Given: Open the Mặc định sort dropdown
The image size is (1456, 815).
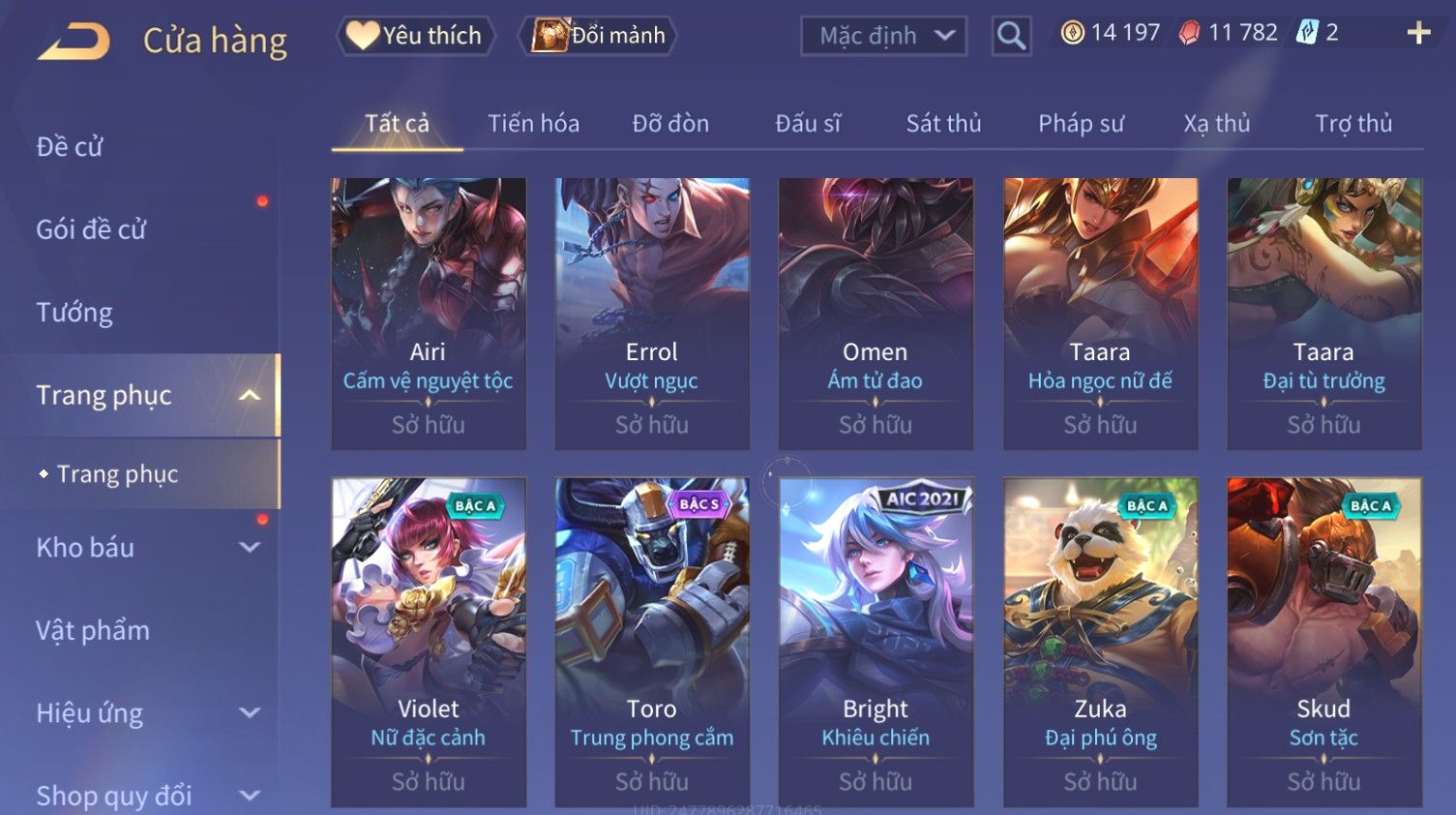Looking at the screenshot, I should (883, 36).
